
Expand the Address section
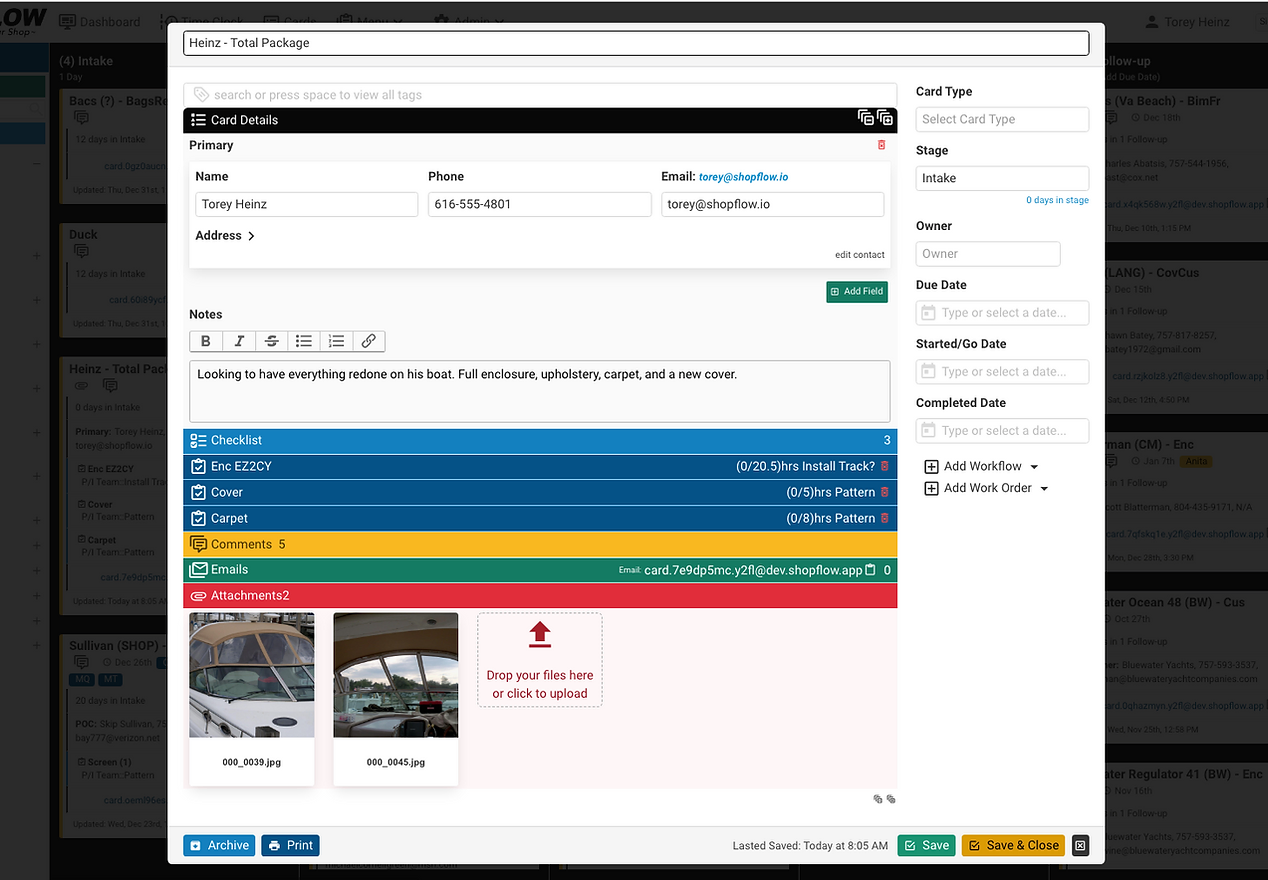225,236
